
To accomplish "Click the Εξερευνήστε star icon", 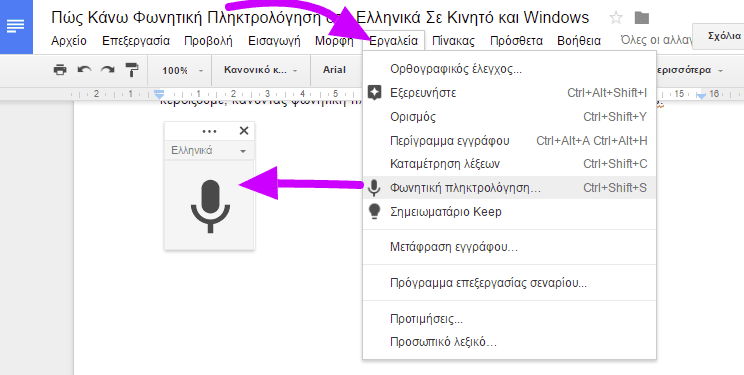I will pyautogui.click(x=374, y=93).
